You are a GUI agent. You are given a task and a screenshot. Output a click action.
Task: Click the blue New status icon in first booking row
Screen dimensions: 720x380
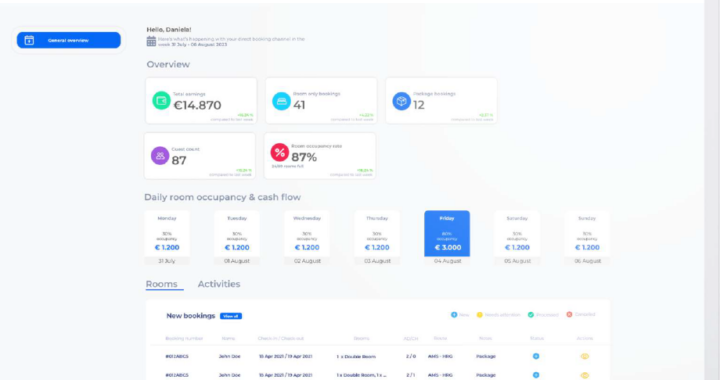536,356
